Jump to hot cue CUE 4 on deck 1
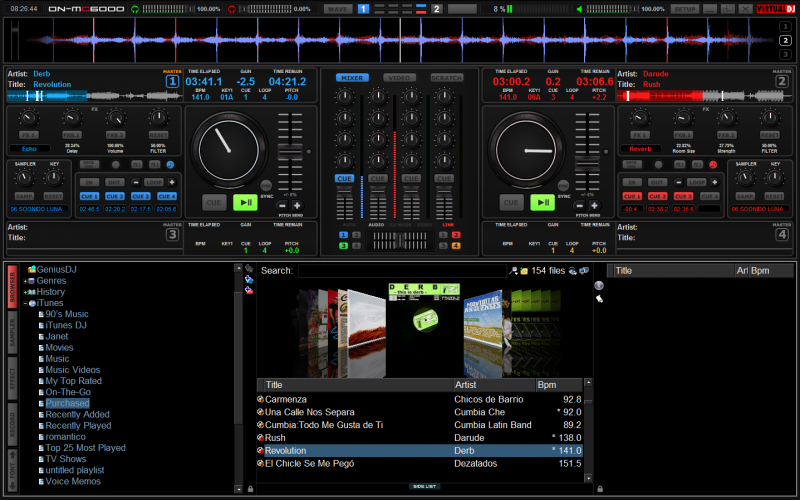This screenshot has width=800, height=500. 167,196
